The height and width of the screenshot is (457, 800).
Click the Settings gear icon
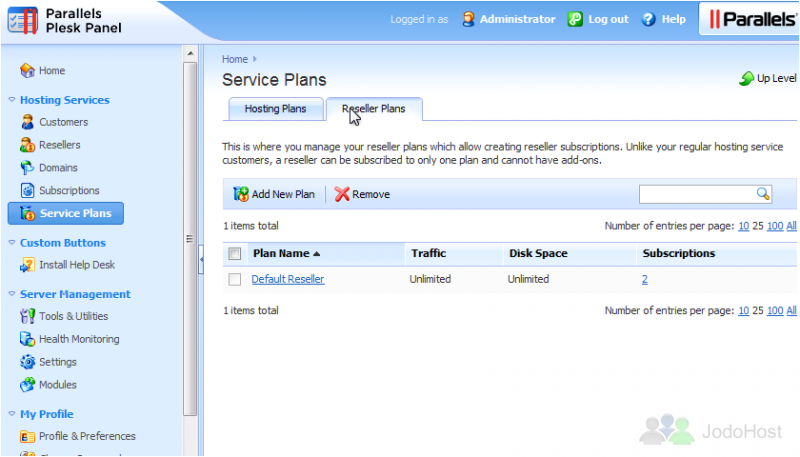[27, 362]
